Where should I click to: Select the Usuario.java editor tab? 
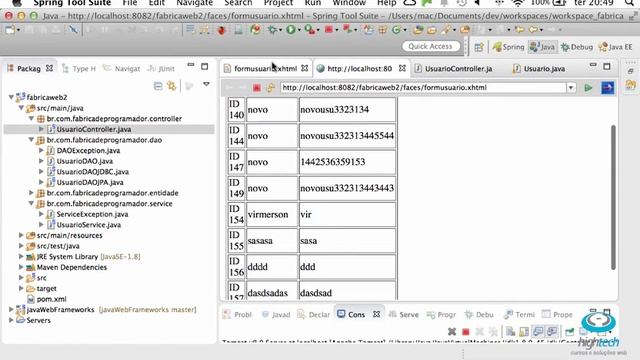coord(539,69)
